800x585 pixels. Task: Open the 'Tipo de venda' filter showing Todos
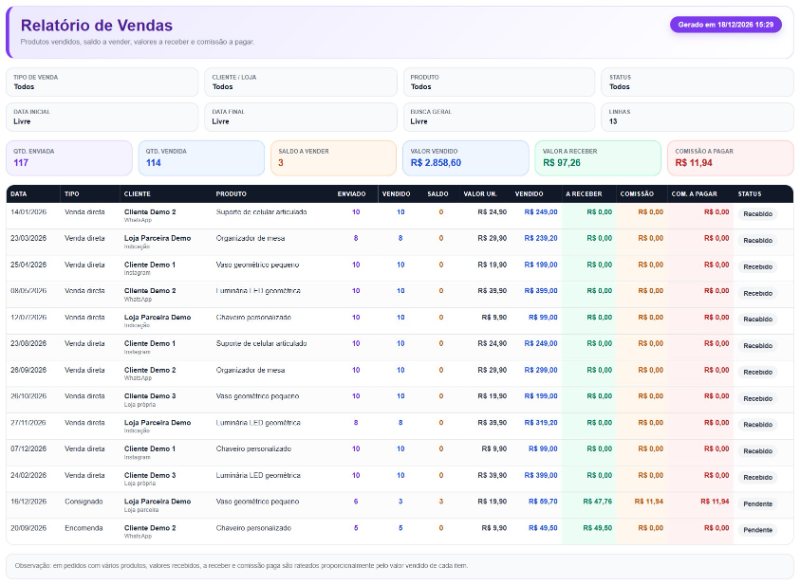[102, 82]
